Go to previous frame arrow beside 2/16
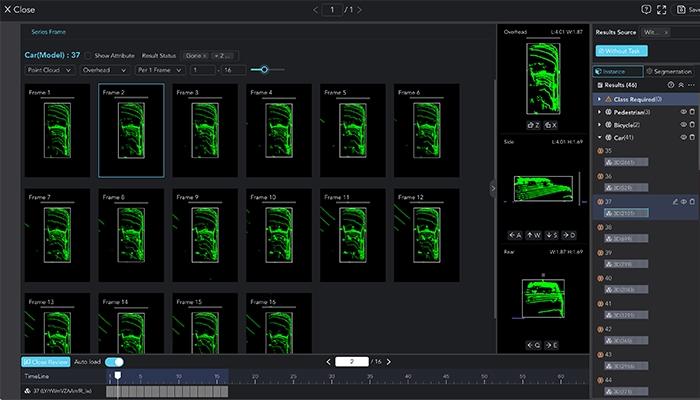The width and height of the screenshot is (700, 400). pos(329,362)
